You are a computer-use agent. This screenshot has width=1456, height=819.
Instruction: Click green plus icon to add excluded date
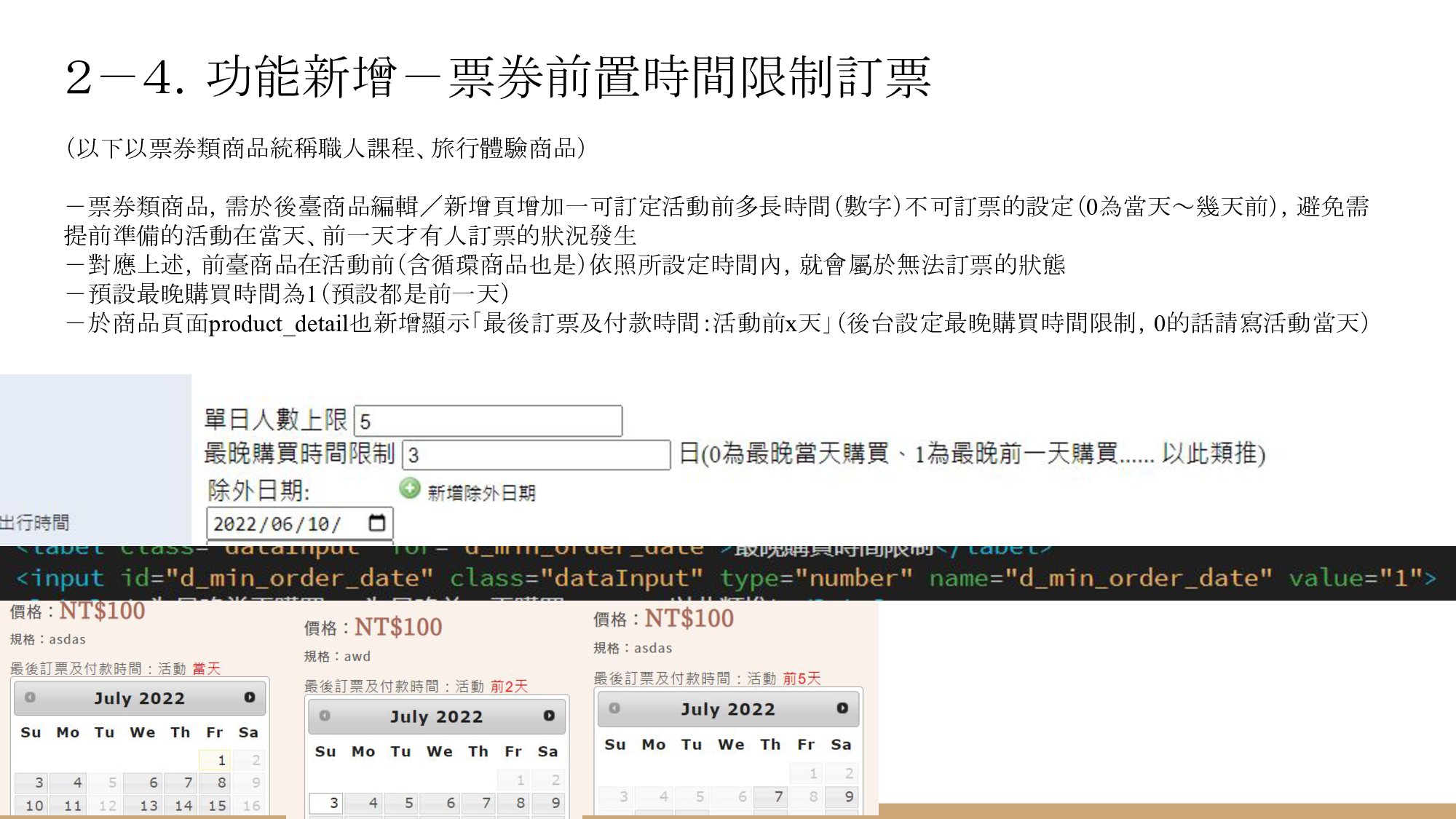point(410,488)
